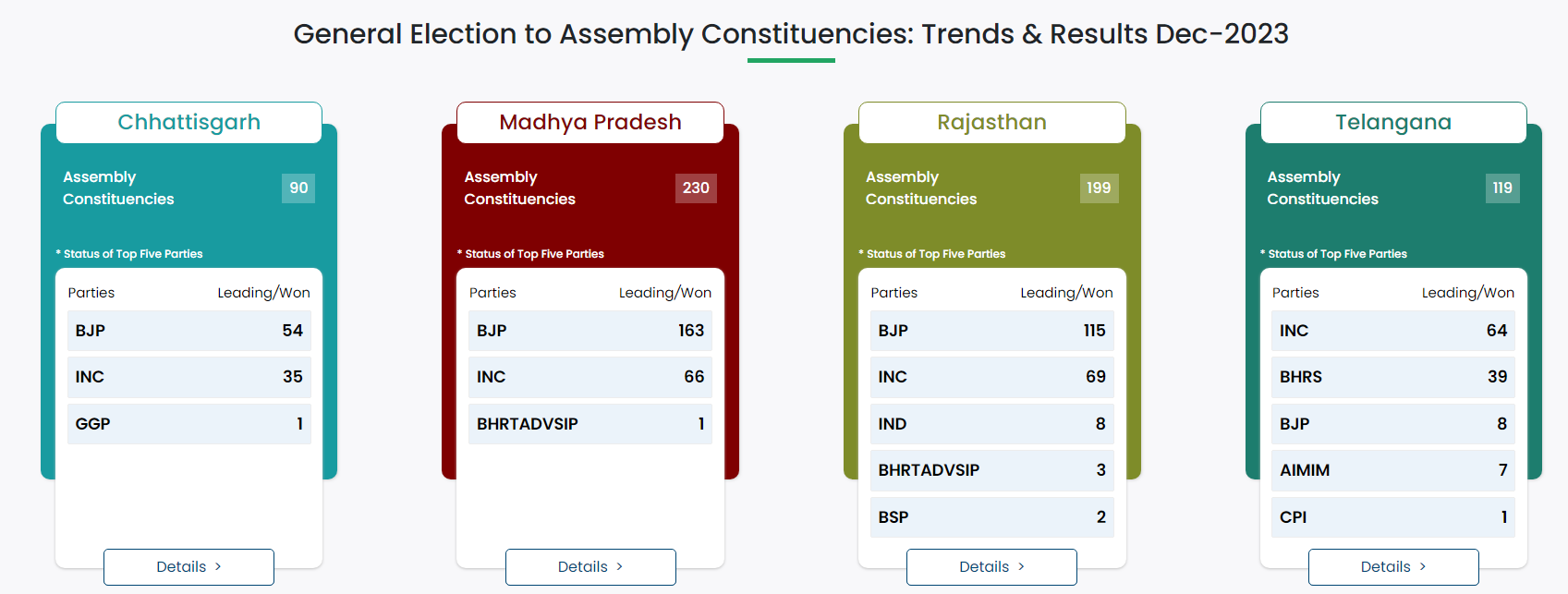This screenshot has height=594, width=1568.
Task: Click the 90 constituencies badge
Action: coord(298,188)
